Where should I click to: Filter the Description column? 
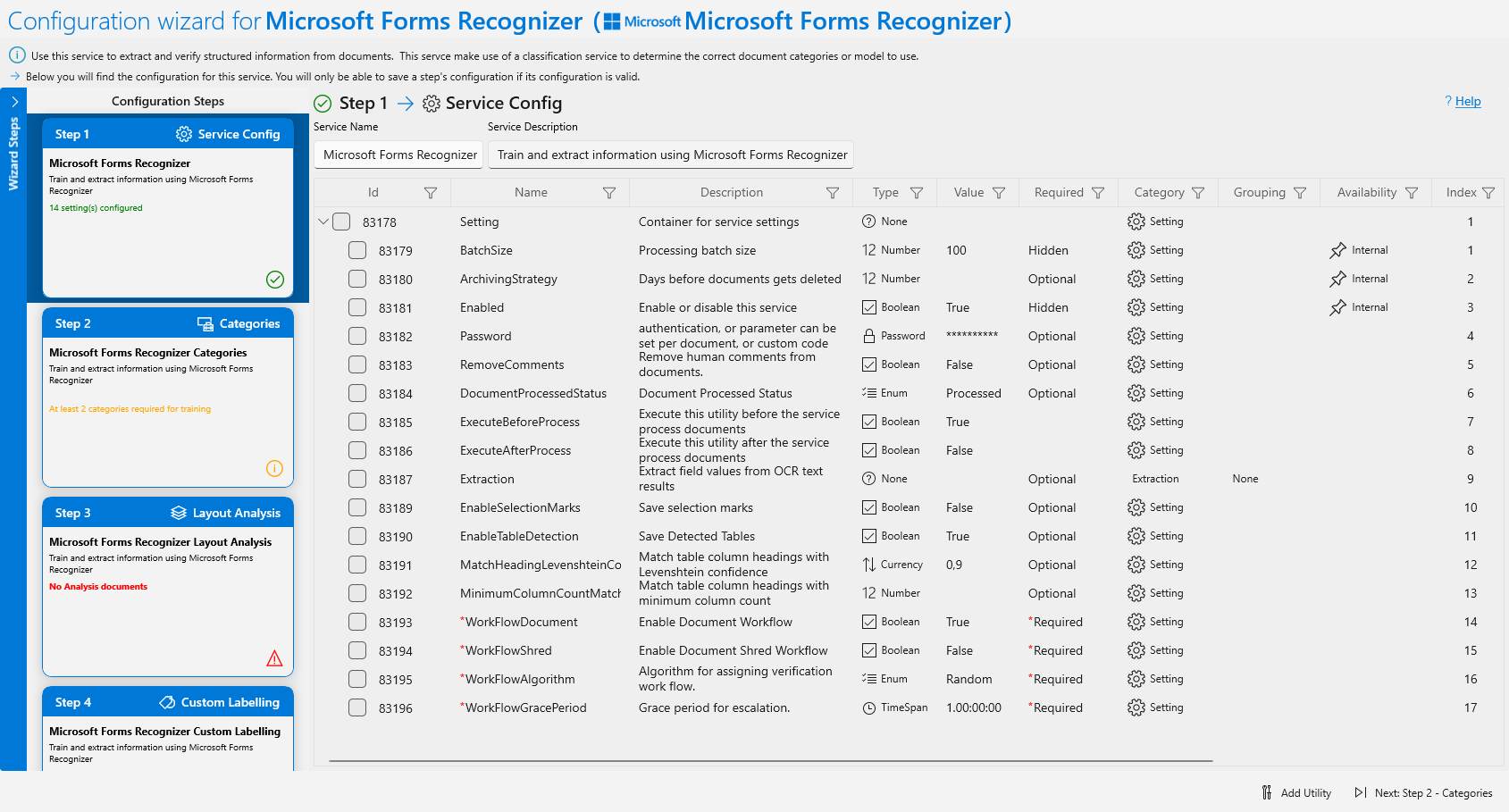(833, 193)
